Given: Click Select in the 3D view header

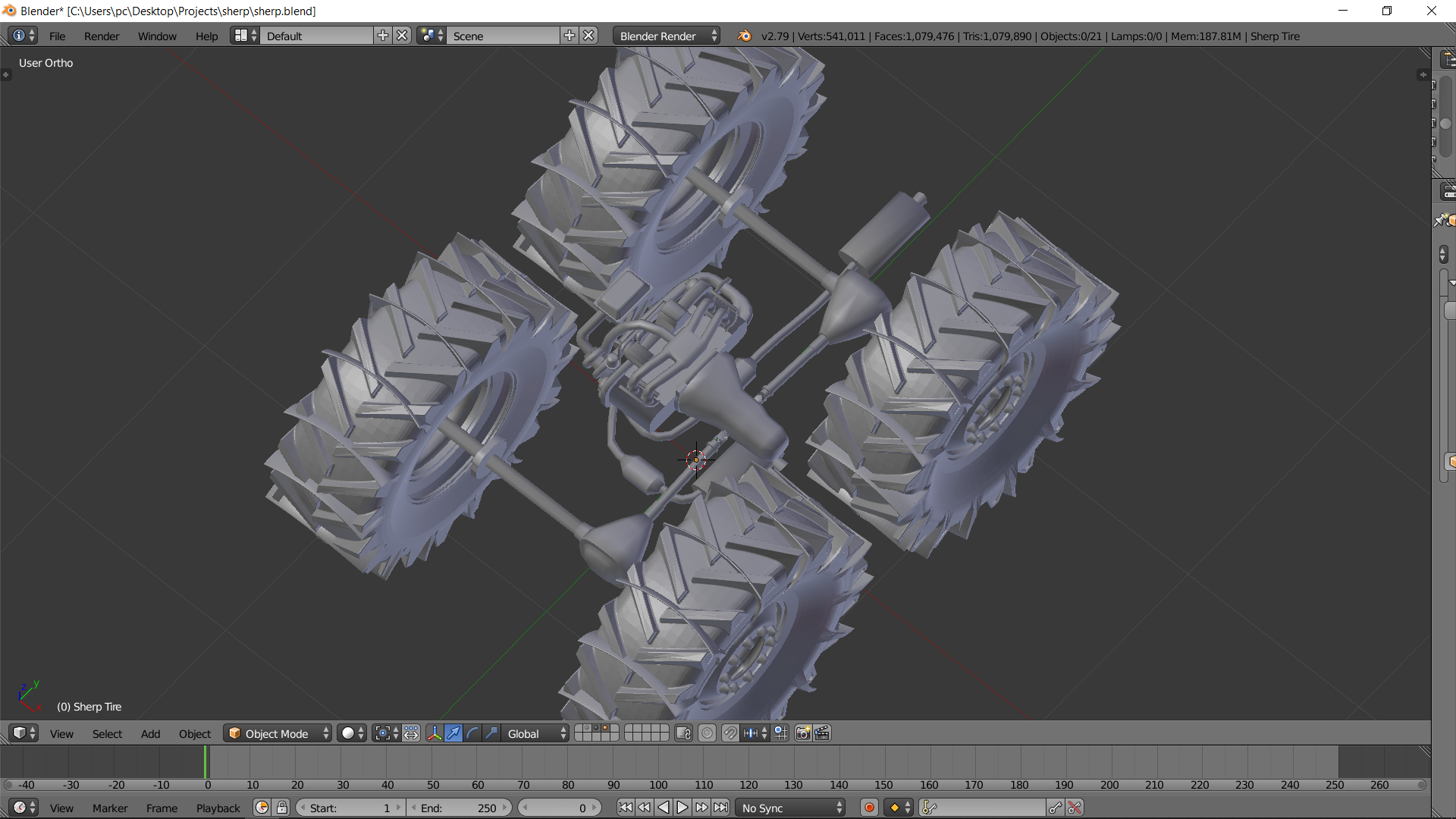Looking at the screenshot, I should point(107,733).
